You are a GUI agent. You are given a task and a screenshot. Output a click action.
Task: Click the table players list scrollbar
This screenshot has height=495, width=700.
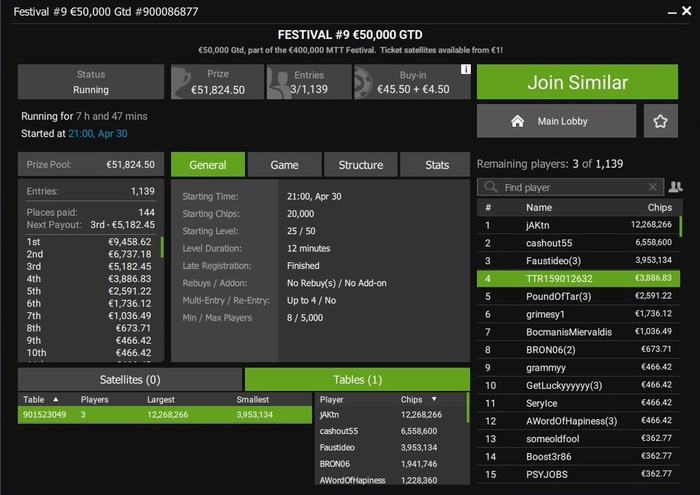467,408
